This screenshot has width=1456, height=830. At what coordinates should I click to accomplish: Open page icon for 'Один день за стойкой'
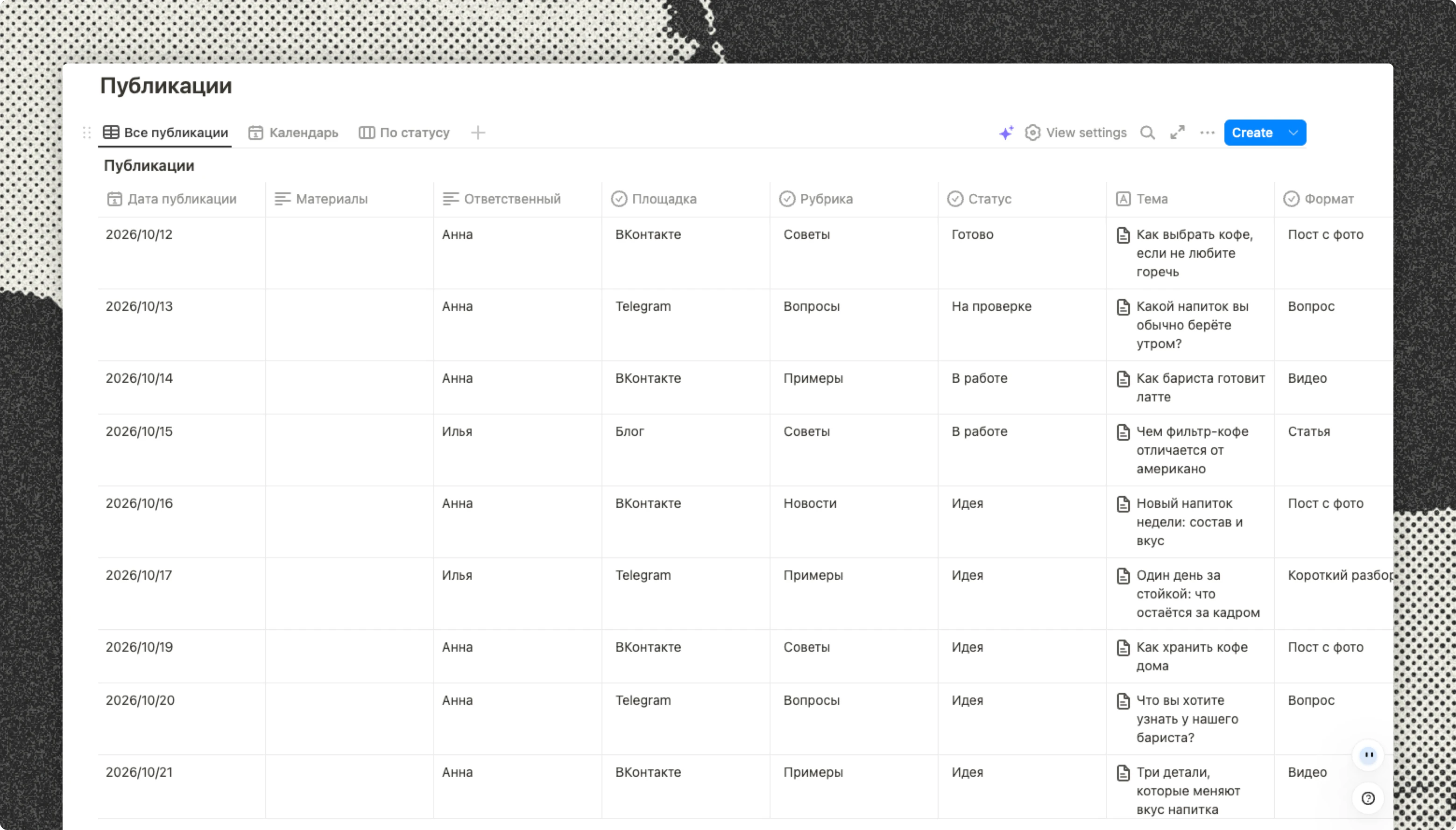pyautogui.click(x=1123, y=575)
